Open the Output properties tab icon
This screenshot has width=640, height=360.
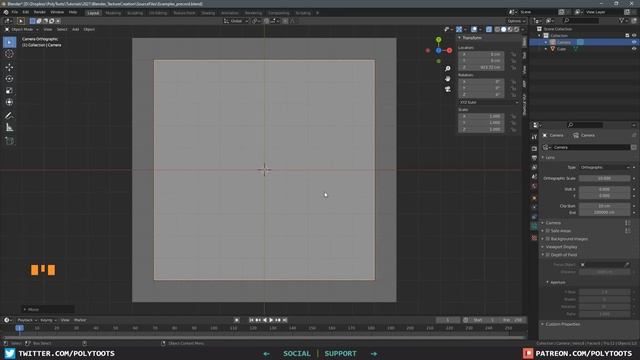(534, 158)
